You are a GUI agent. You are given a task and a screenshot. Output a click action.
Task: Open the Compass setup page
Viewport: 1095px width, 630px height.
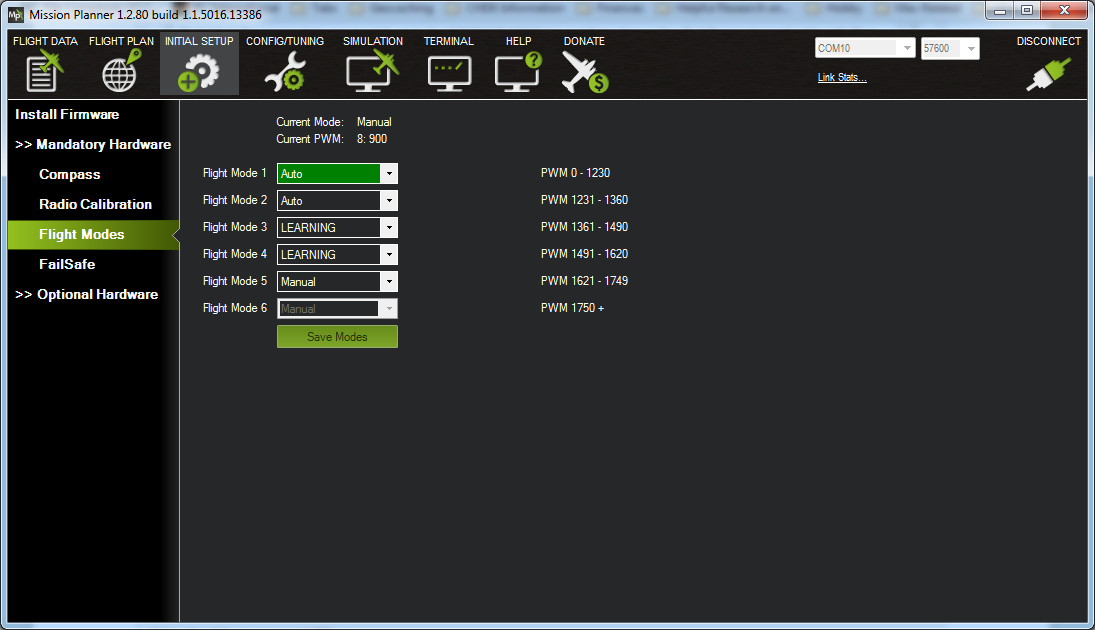[x=70, y=175]
